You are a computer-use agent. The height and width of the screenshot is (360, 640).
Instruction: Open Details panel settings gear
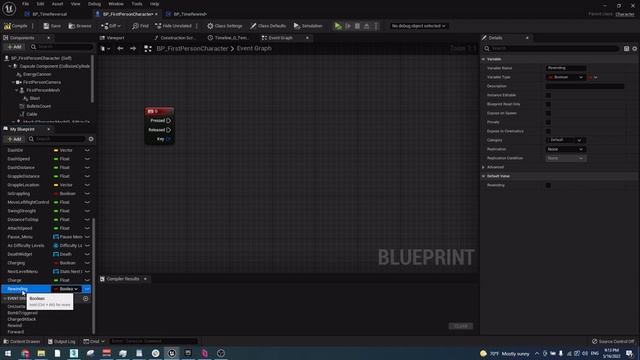coord(635,49)
